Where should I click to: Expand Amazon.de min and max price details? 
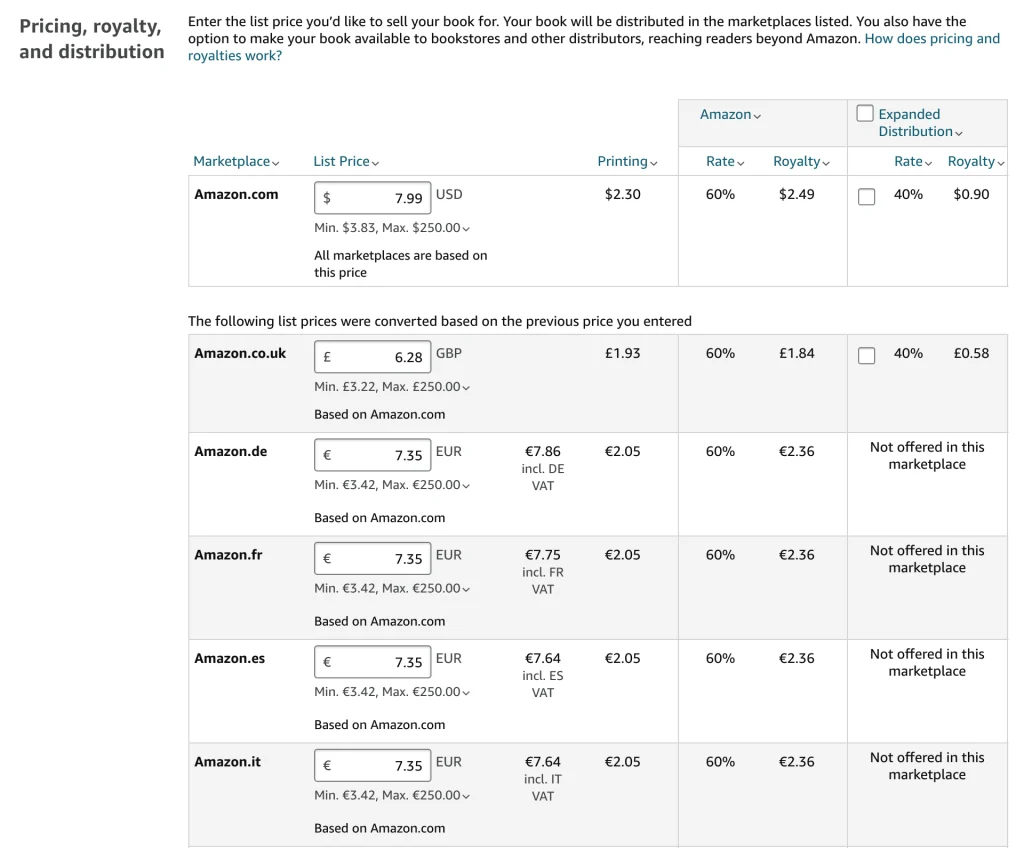coord(392,484)
